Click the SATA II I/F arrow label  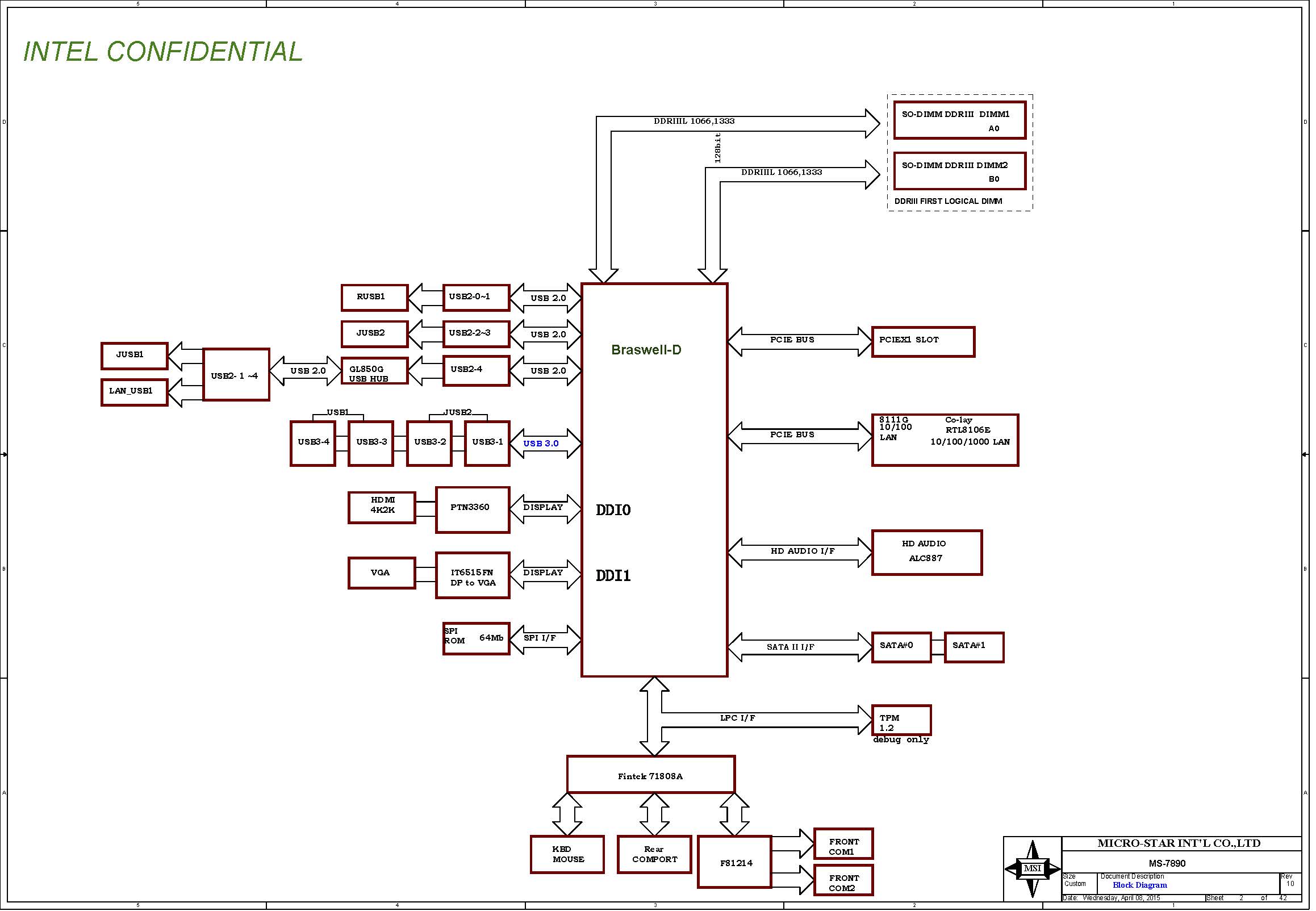coord(791,647)
